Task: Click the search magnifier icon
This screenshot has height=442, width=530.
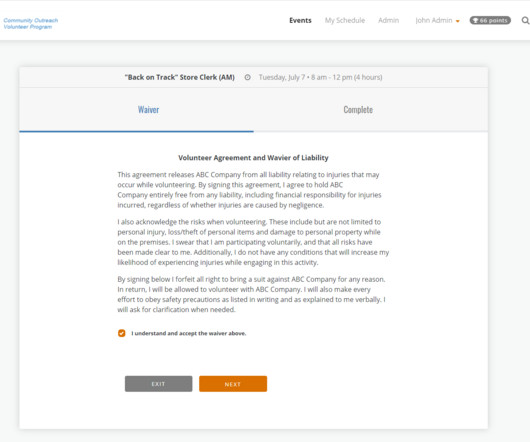Action: point(525,21)
